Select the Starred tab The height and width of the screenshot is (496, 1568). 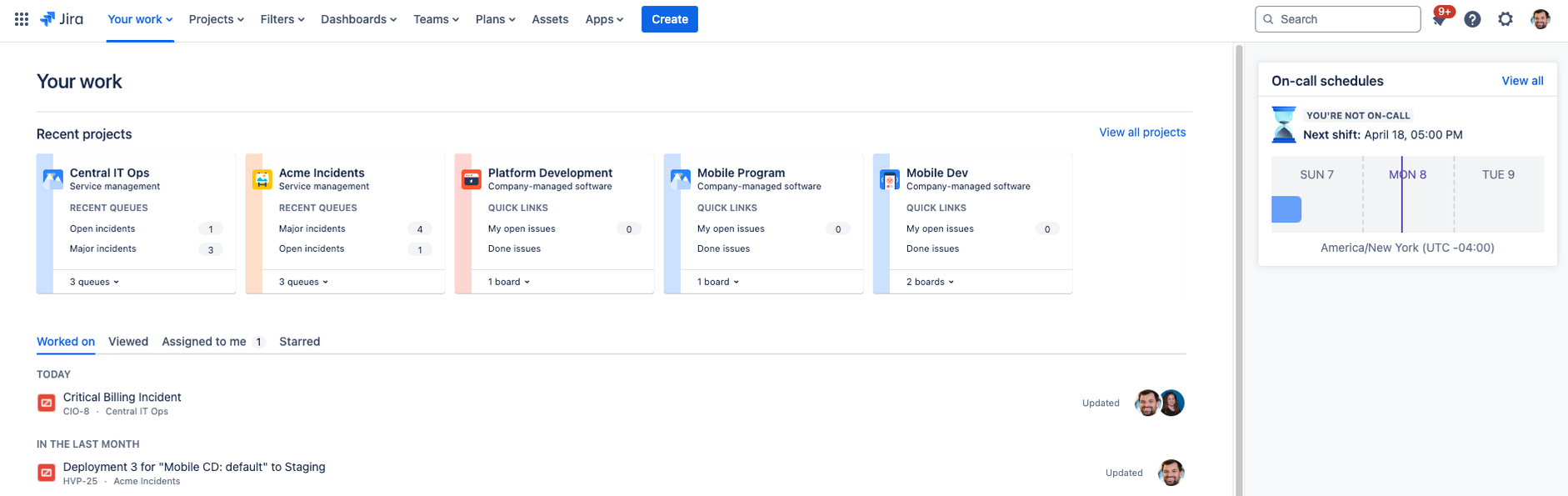click(300, 342)
